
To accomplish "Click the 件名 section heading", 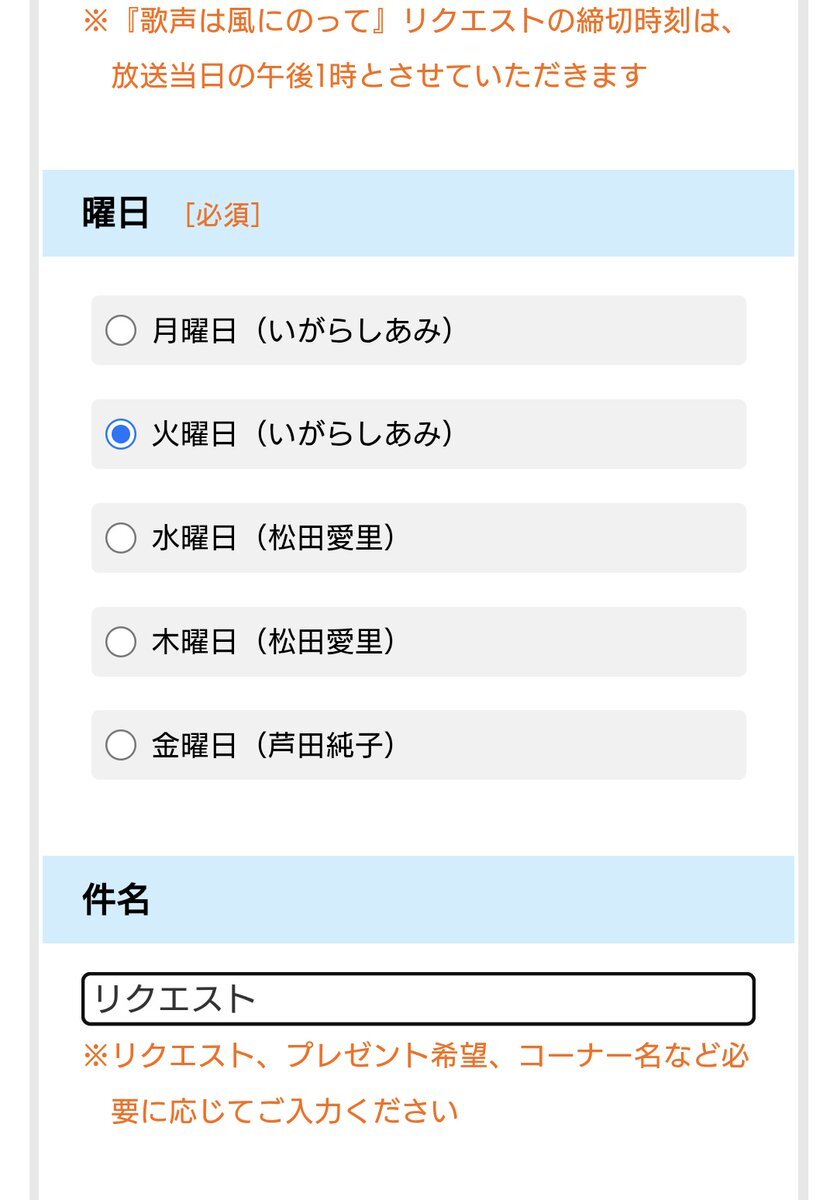I will 115,900.
